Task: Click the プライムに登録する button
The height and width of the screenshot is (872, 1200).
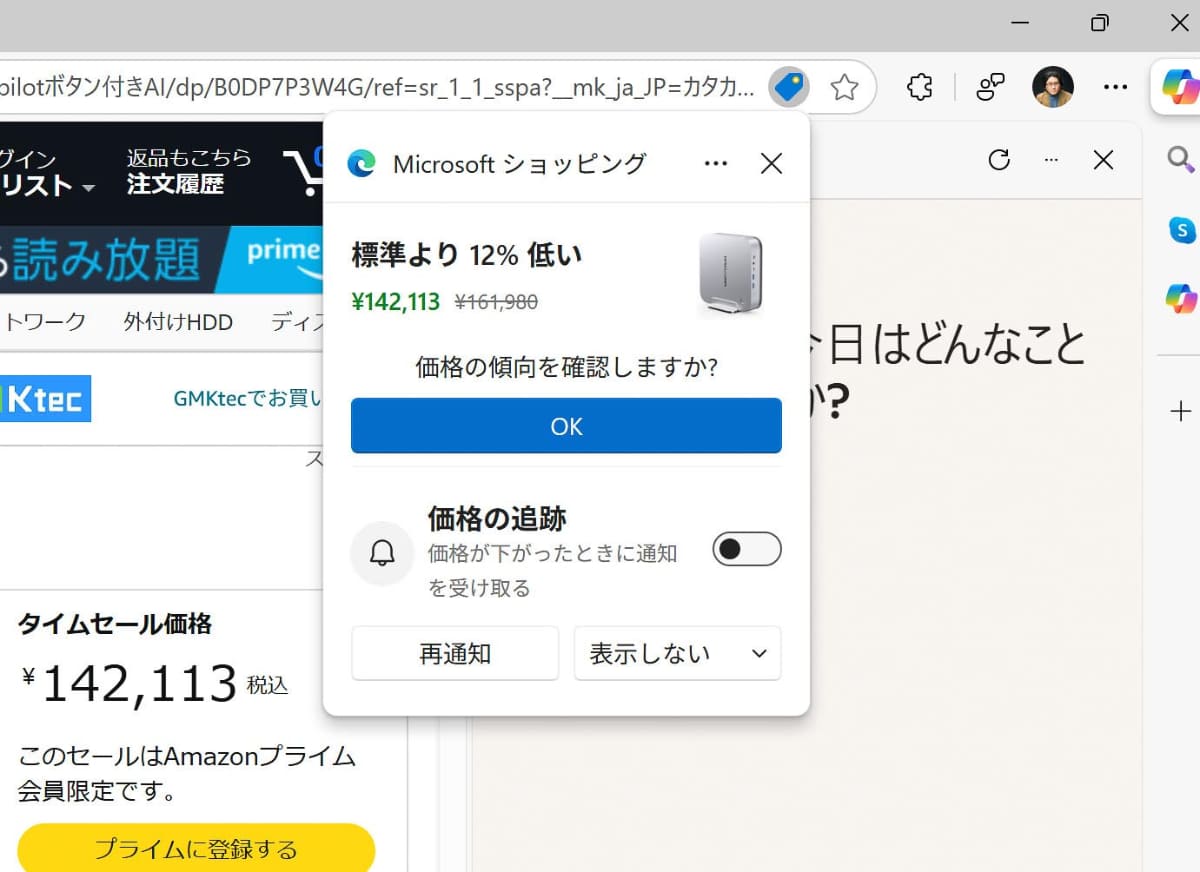Action: tap(196, 849)
